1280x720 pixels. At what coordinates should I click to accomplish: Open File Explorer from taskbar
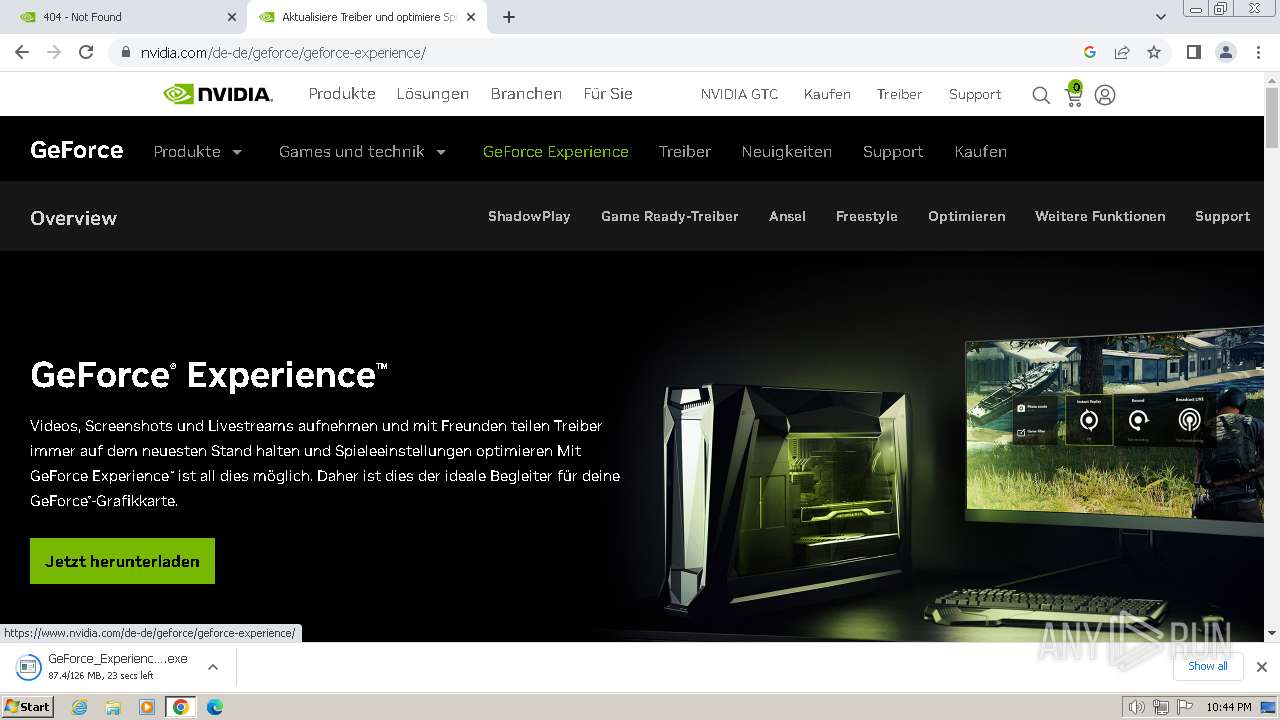tap(113, 707)
